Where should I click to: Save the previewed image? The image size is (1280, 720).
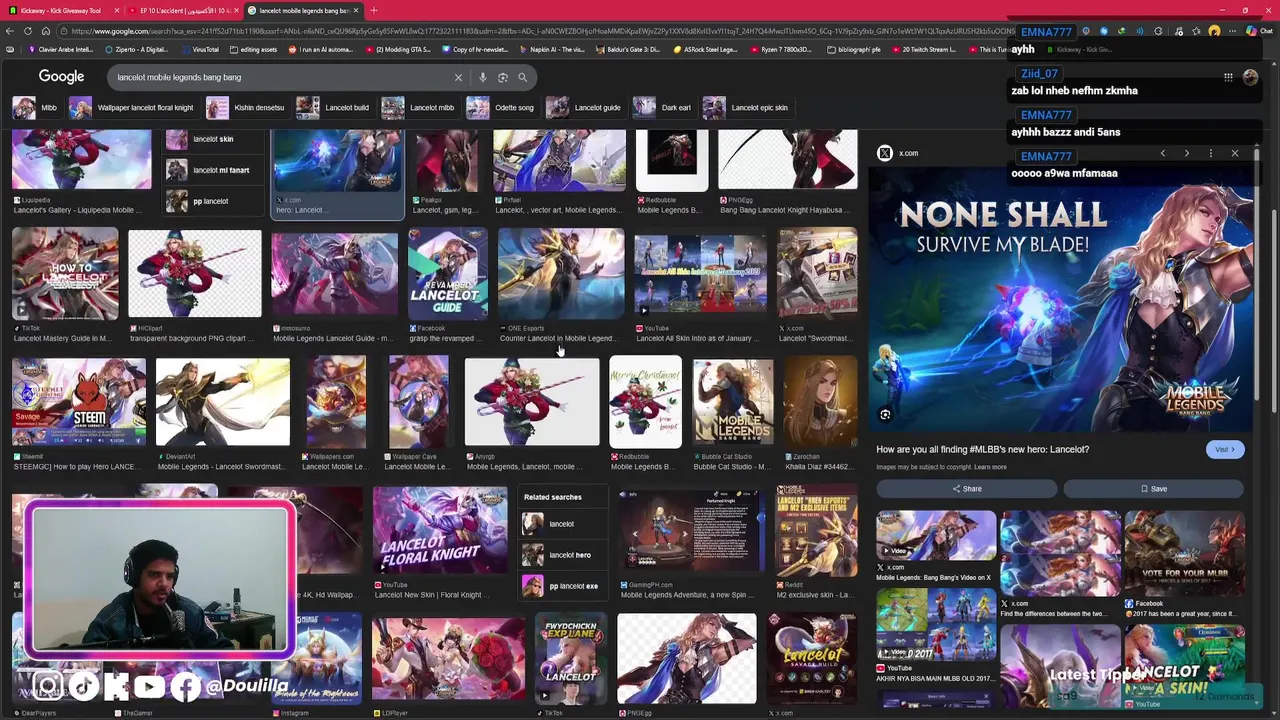coord(1153,489)
